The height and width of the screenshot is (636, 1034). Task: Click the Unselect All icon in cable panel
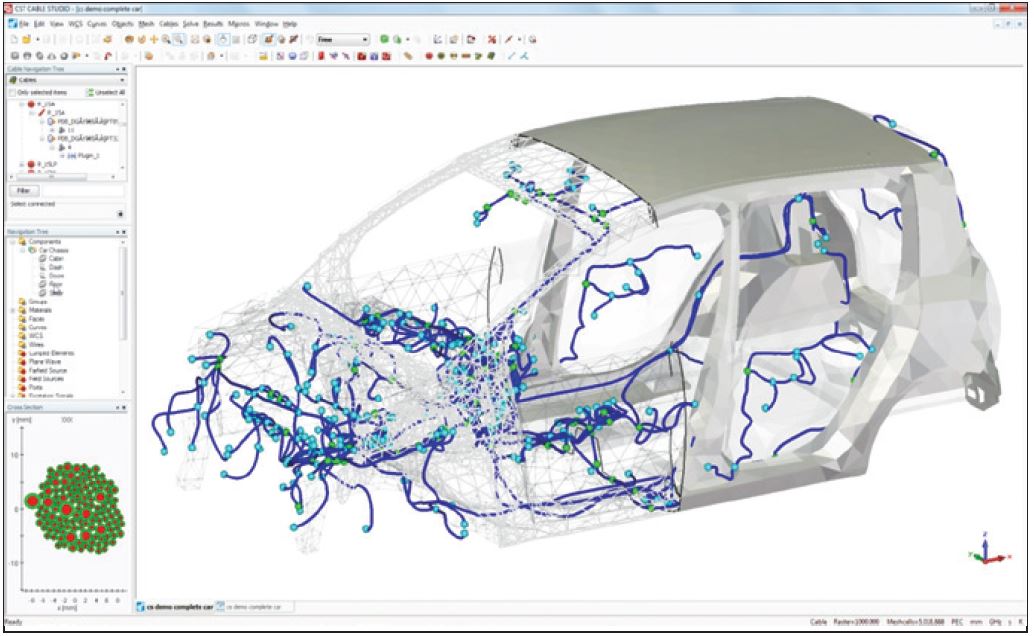point(90,92)
